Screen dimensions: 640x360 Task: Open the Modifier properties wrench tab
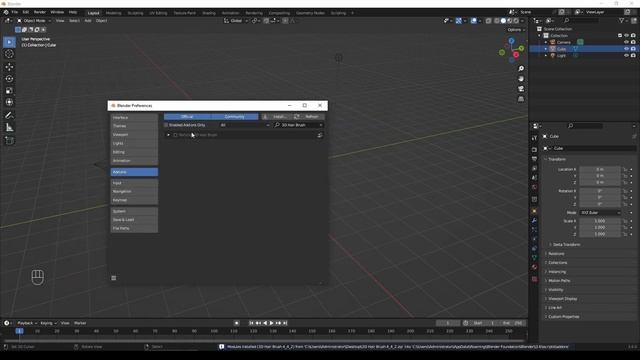point(534,220)
